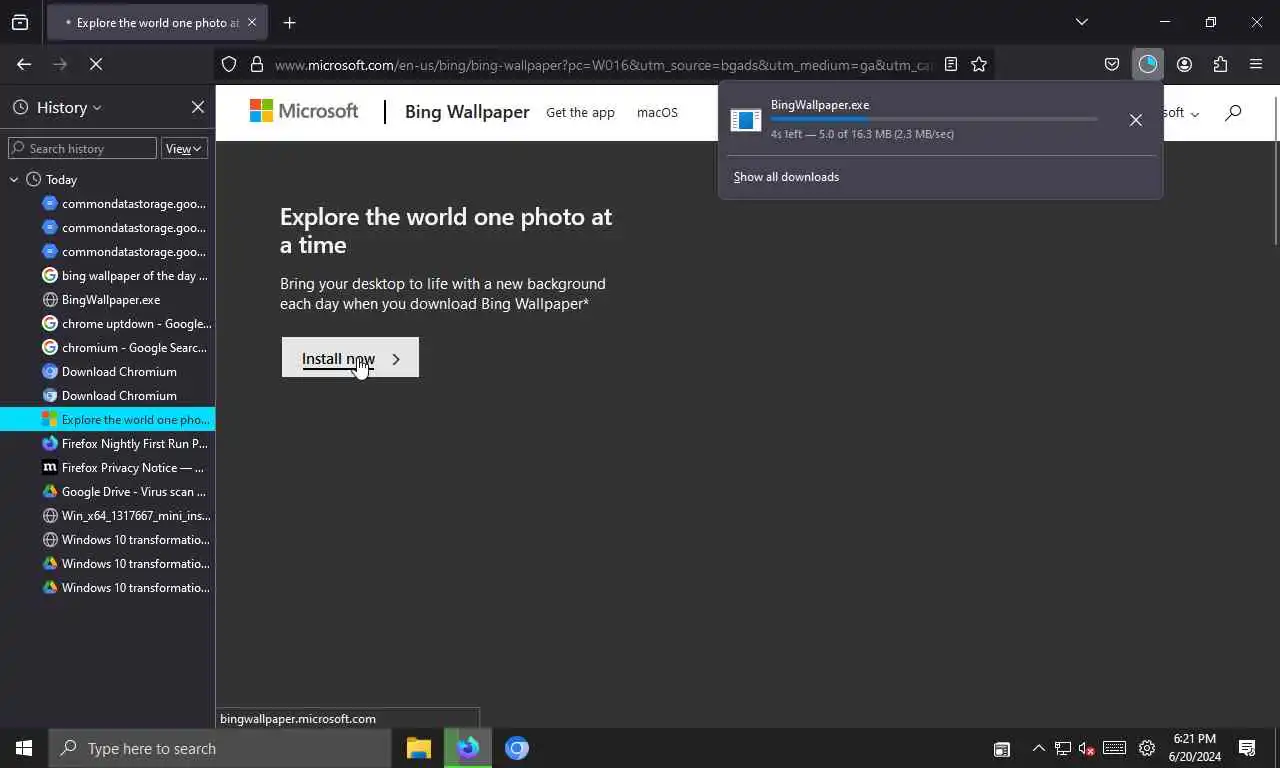Click the BingWallpaper.exe download progress bar
Screen dimensions: 1280x768
(934, 119)
